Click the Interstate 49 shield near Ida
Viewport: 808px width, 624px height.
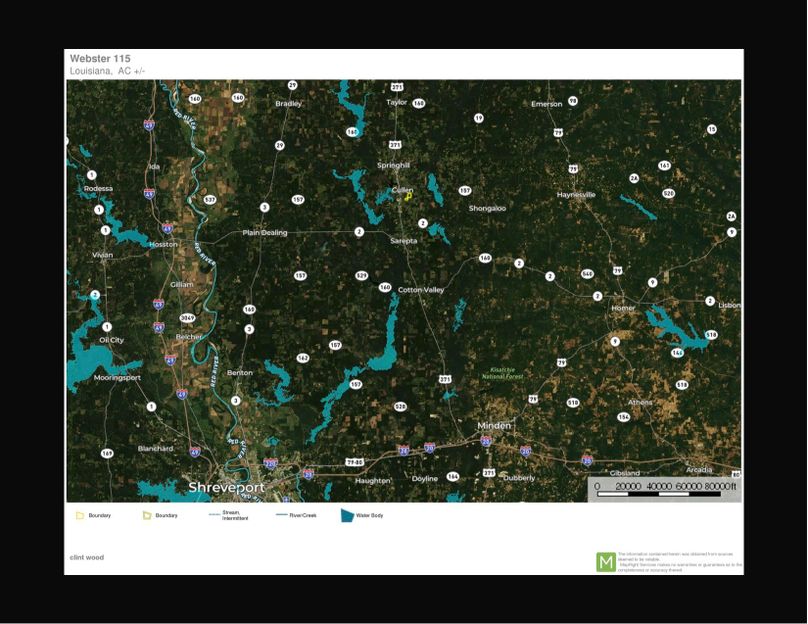(x=149, y=193)
